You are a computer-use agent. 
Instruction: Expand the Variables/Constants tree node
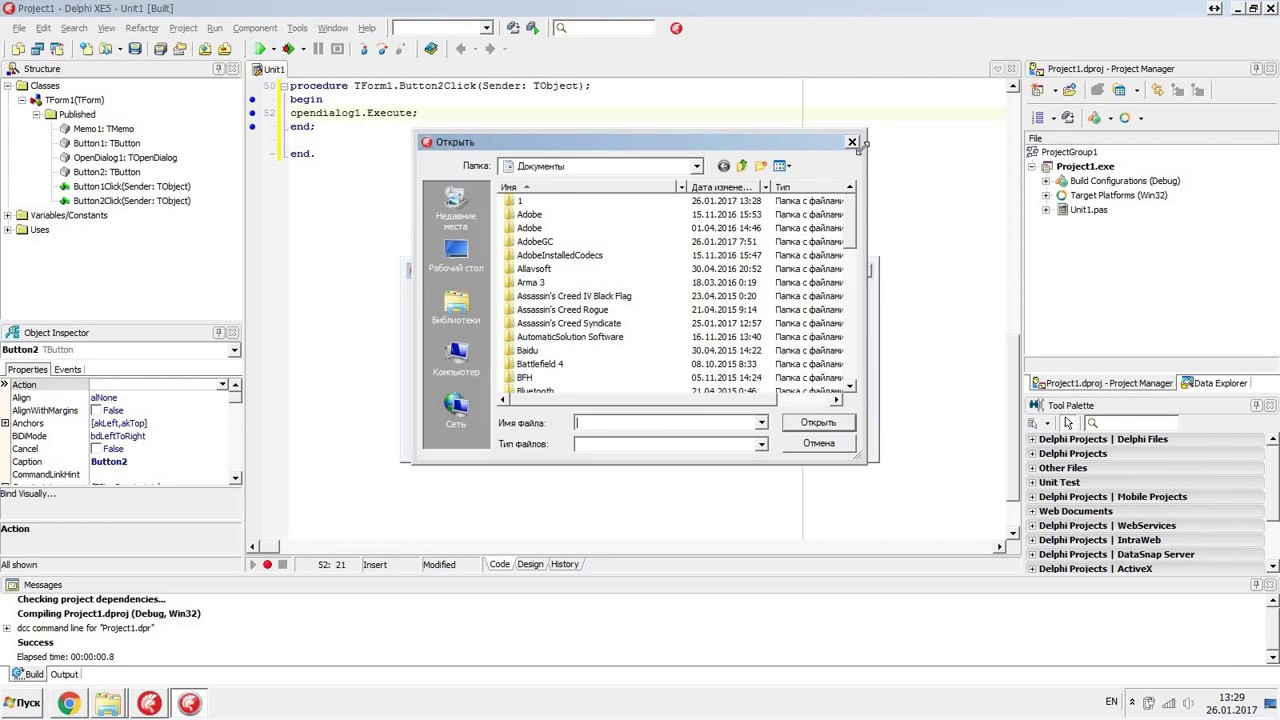click(x=8, y=215)
